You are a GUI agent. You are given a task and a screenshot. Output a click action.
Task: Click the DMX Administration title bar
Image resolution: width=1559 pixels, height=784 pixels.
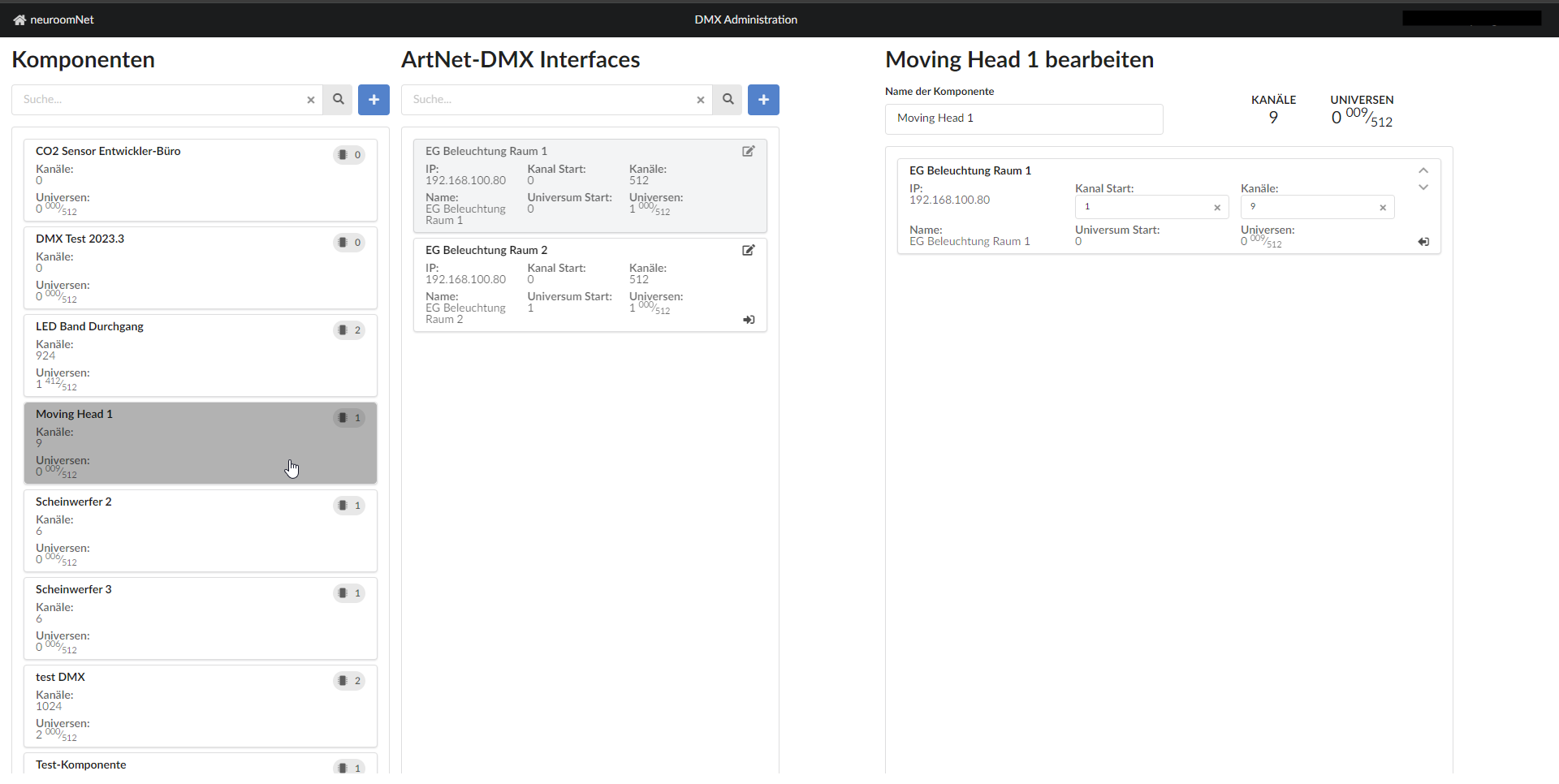(745, 19)
